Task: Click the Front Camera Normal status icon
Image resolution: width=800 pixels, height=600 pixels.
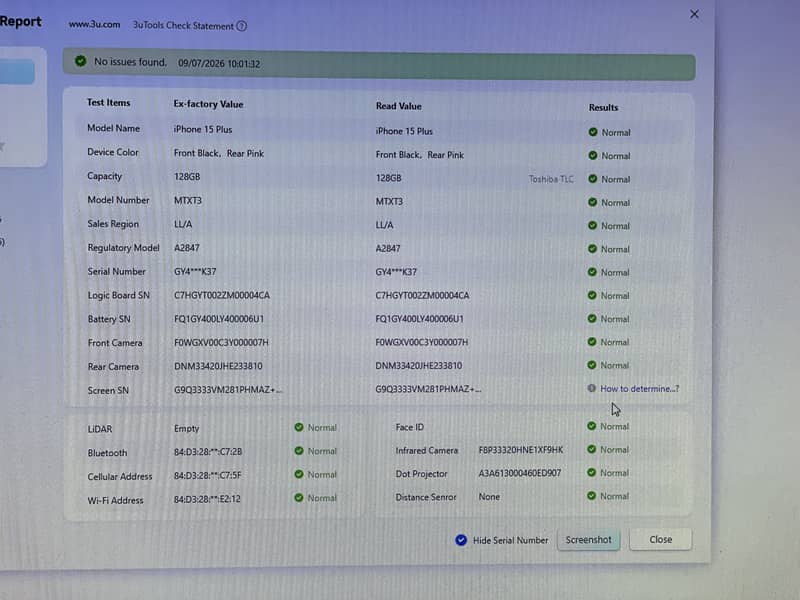Action: click(592, 342)
